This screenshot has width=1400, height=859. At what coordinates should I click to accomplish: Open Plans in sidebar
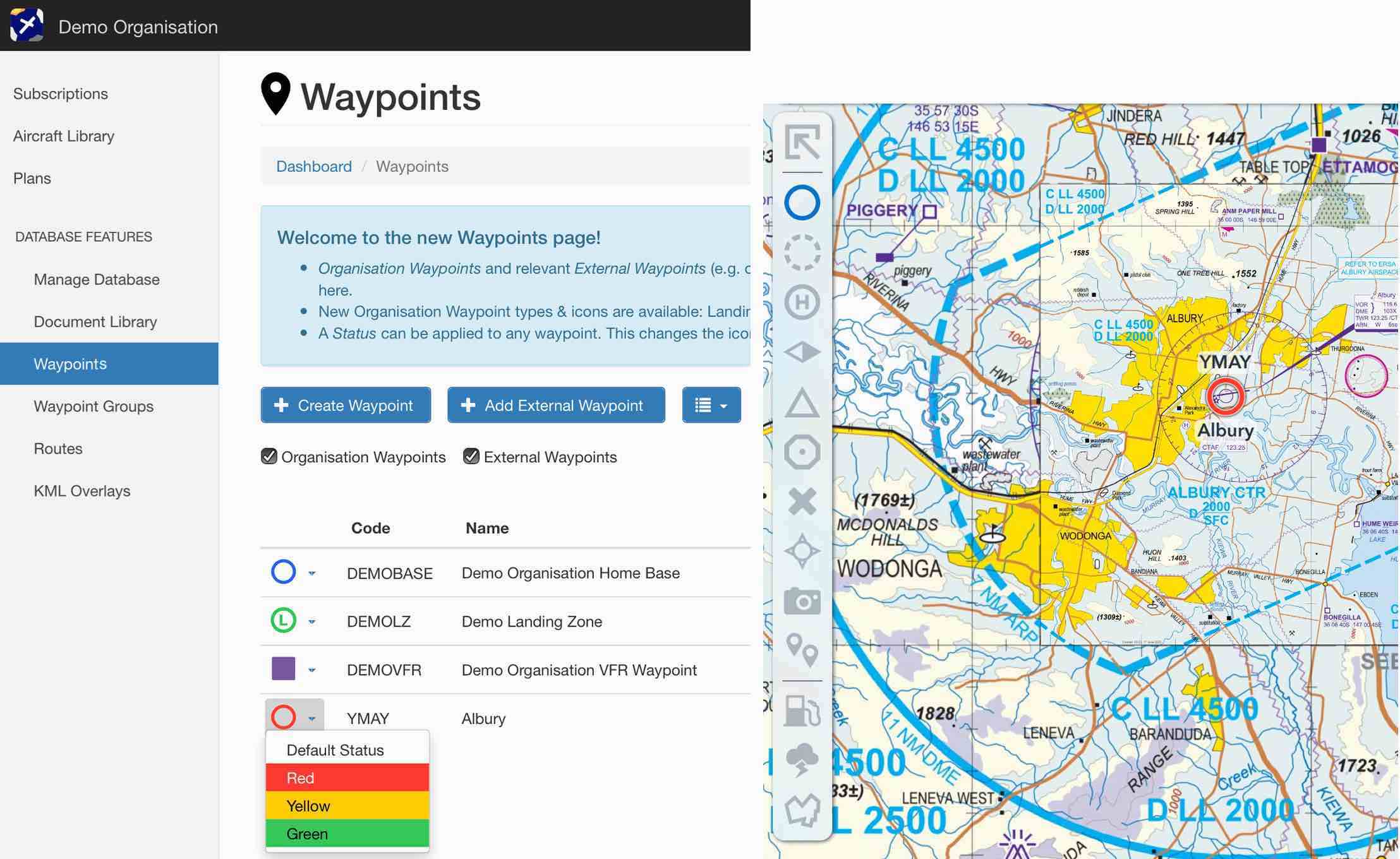pyautogui.click(x=32, y=178)
